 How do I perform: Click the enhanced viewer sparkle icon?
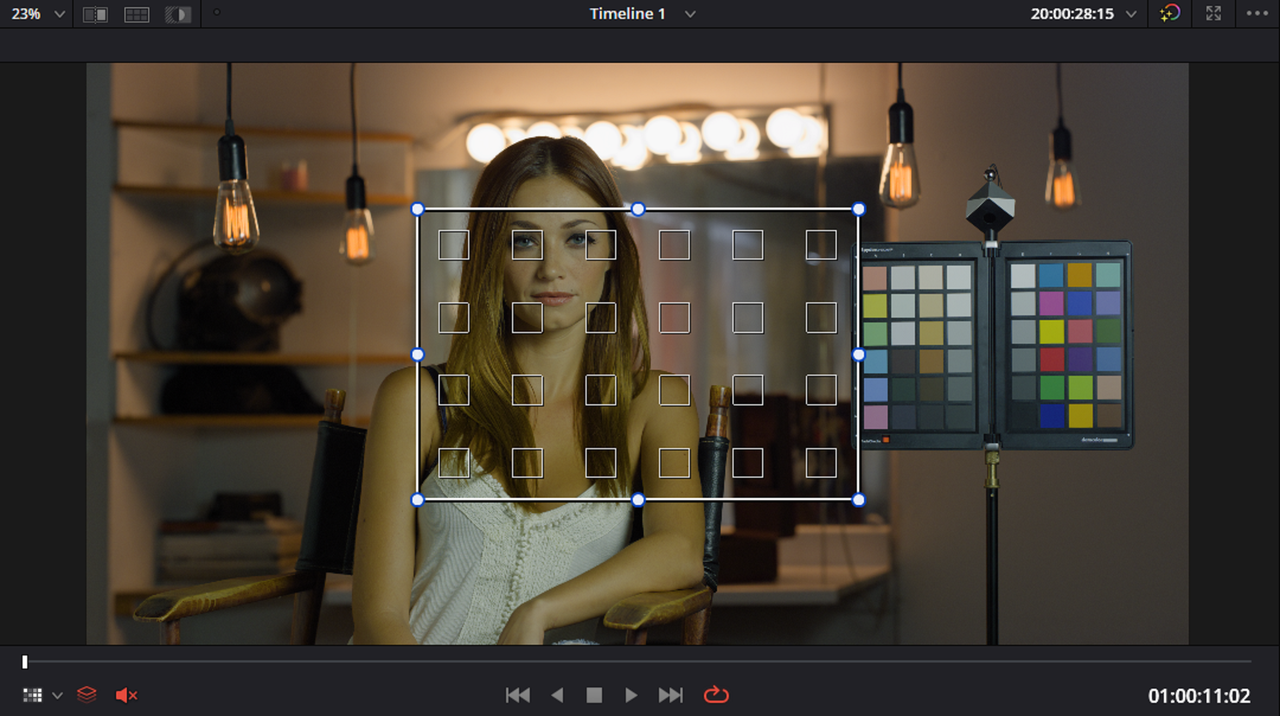coord(1170,14)
